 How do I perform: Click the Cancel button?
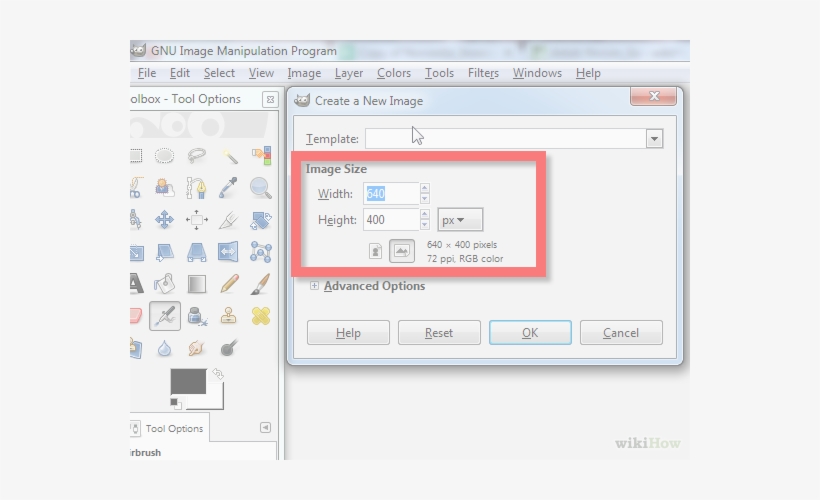621,333
